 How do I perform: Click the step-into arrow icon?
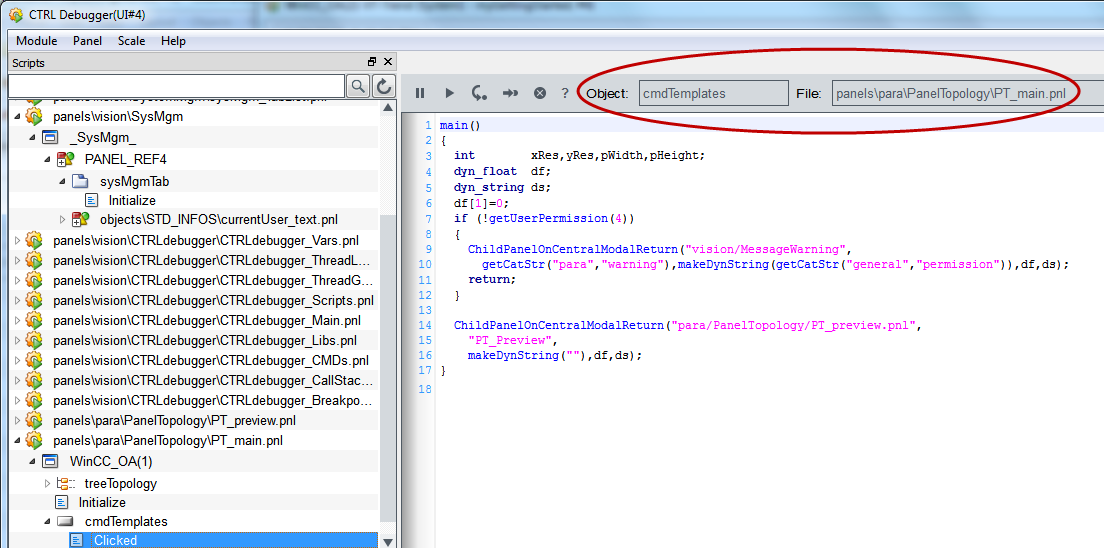click(x=510, y=93)
